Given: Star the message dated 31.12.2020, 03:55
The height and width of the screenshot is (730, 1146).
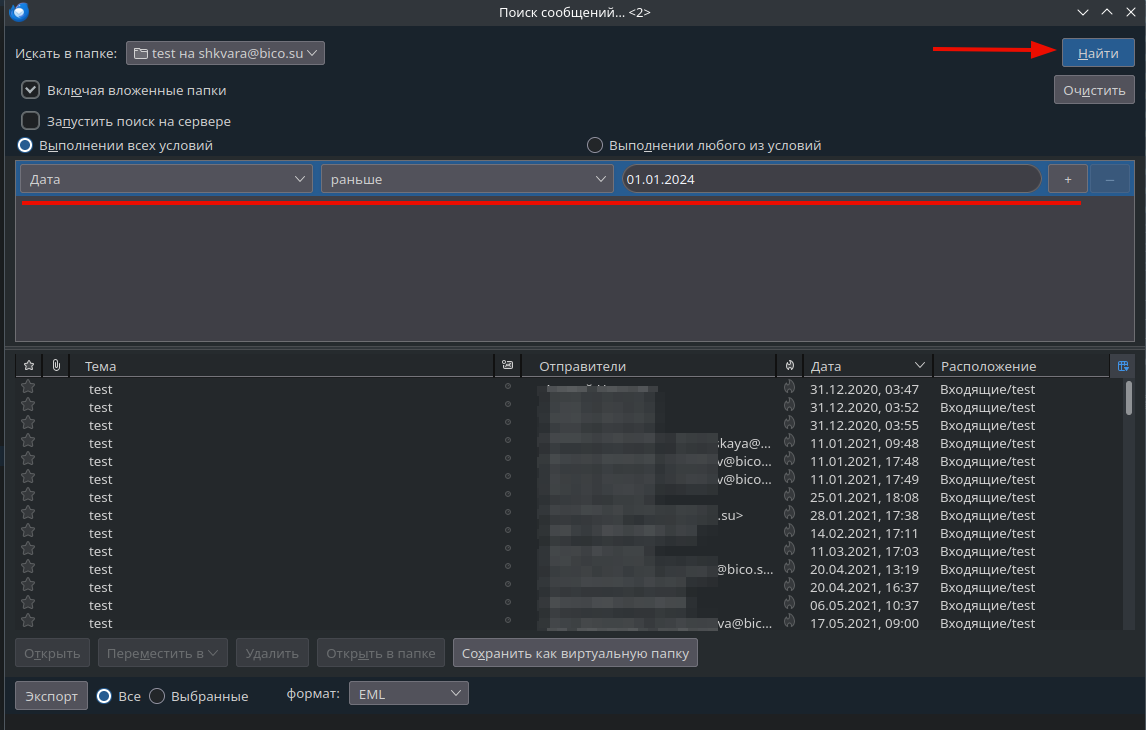Looking at the screenshot, I should coord(28,422).
